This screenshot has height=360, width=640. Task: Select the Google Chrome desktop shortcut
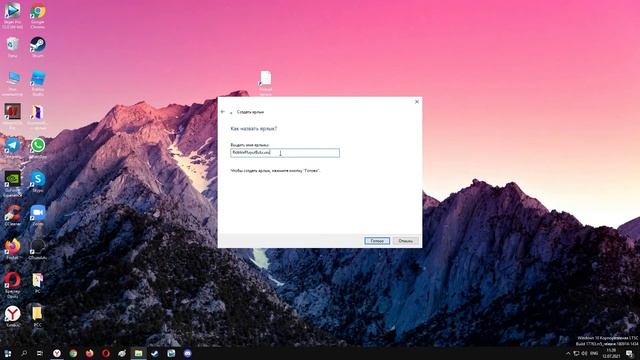38,16
